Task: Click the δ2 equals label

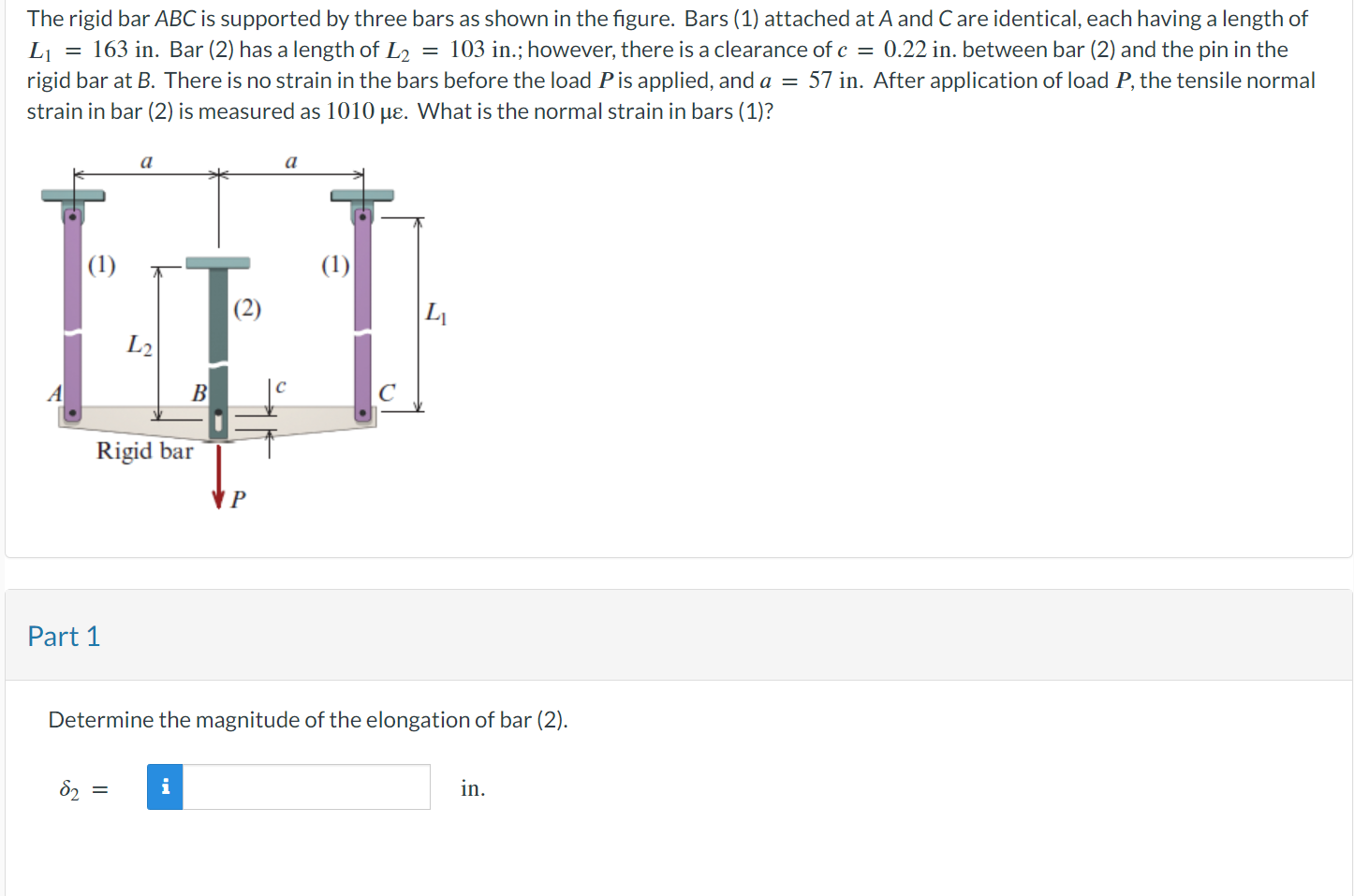Action: pyautogui.click(x=81, y=787)
